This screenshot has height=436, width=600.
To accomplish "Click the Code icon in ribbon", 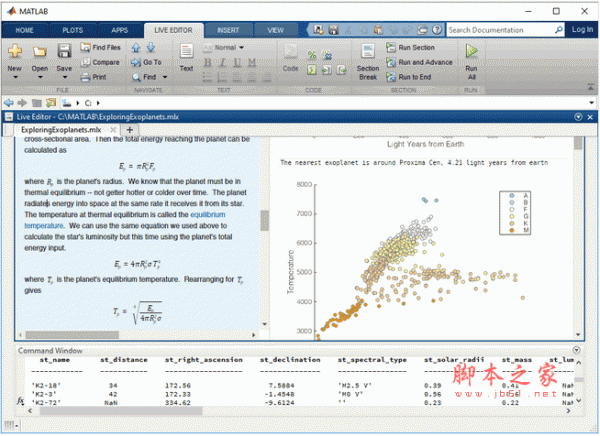I will (x=290, y=54).
